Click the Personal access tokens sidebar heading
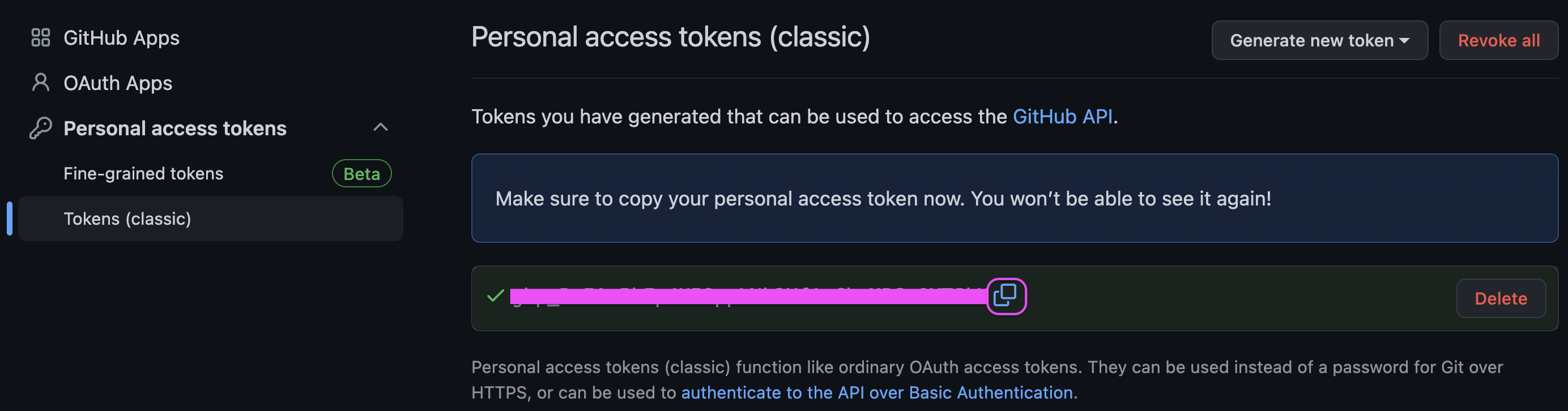This screenshot has width=1568, height=411. point(174,129)
